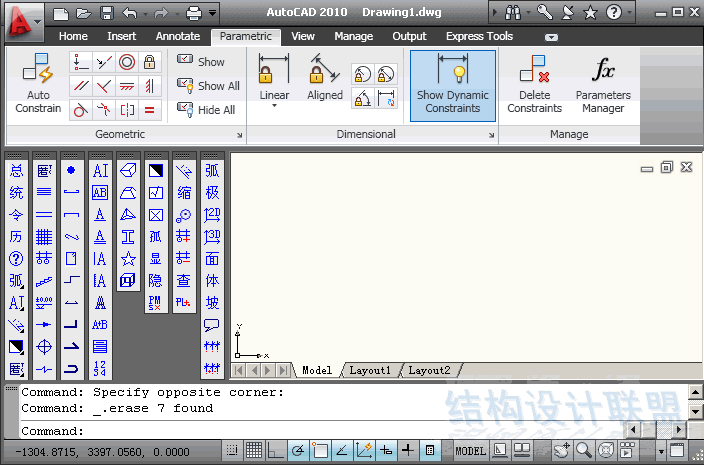Apply the Concentric constraint icon

127,62
